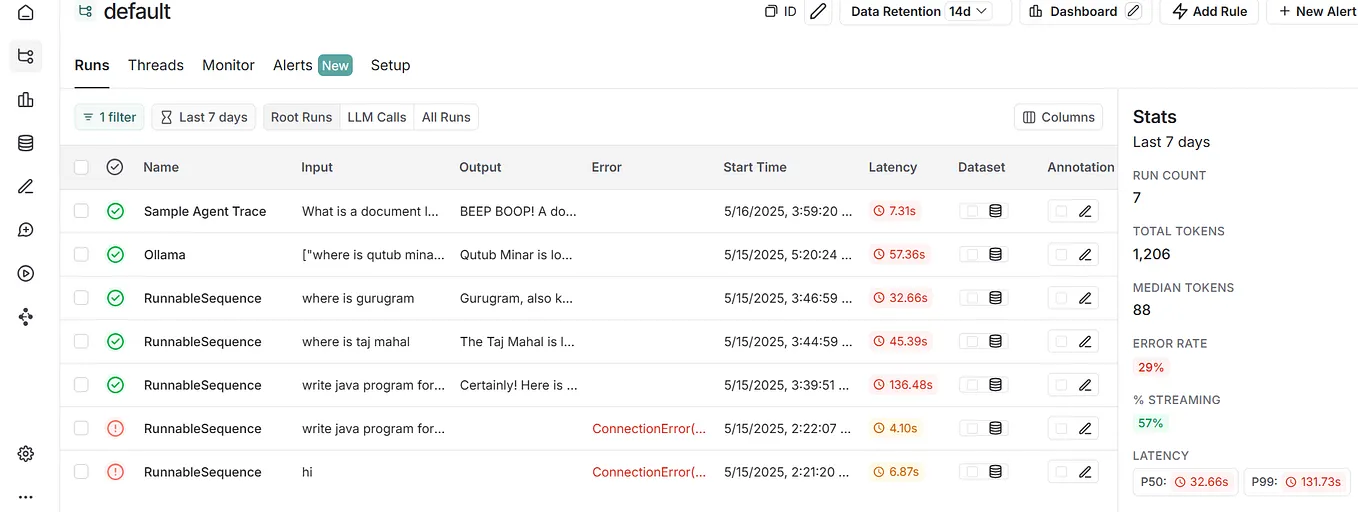
Task: Tick the checkbox for Sample Agent Trace row
Action: point(81,211)
